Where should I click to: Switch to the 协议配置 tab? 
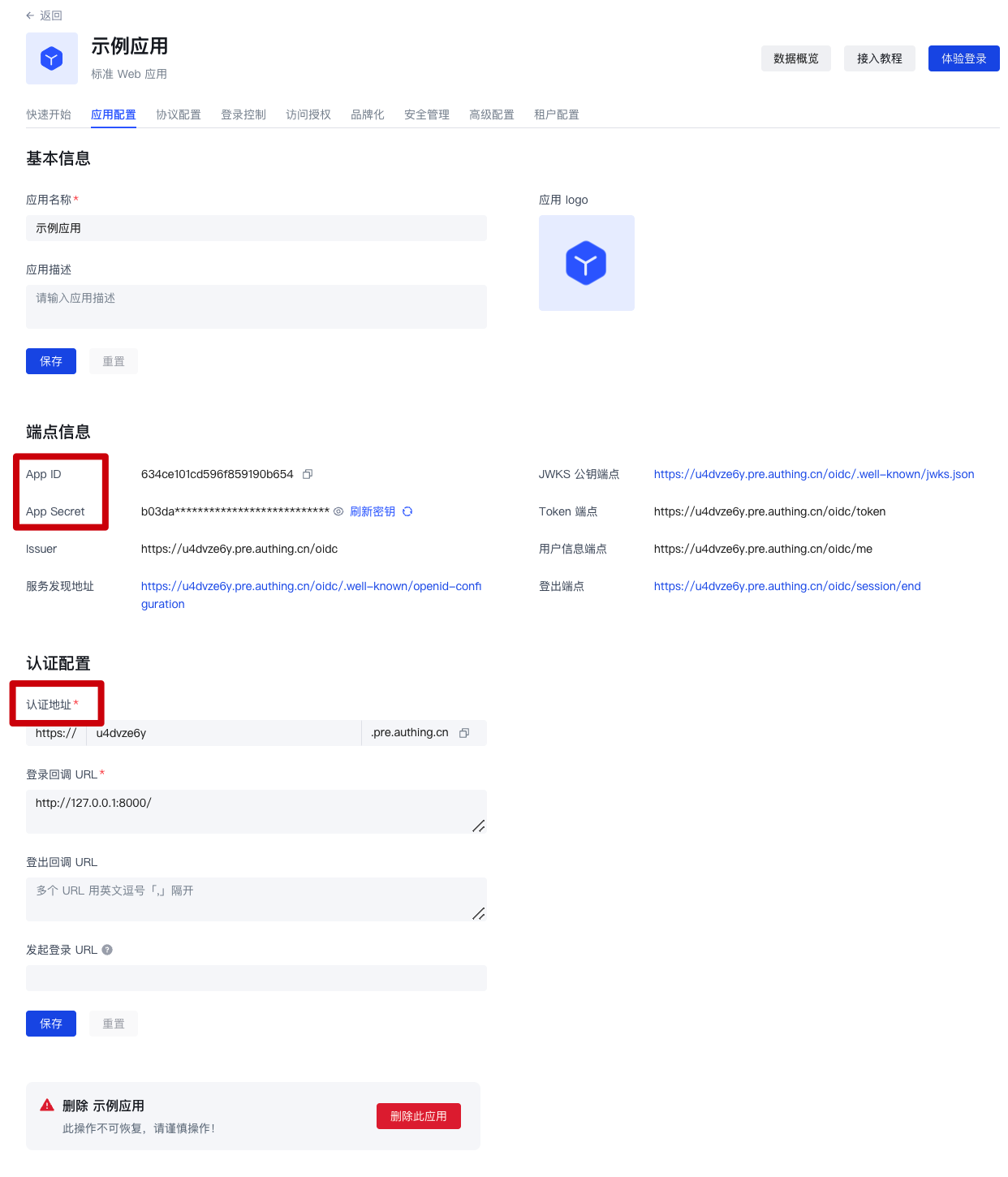(x=179, y=114)
